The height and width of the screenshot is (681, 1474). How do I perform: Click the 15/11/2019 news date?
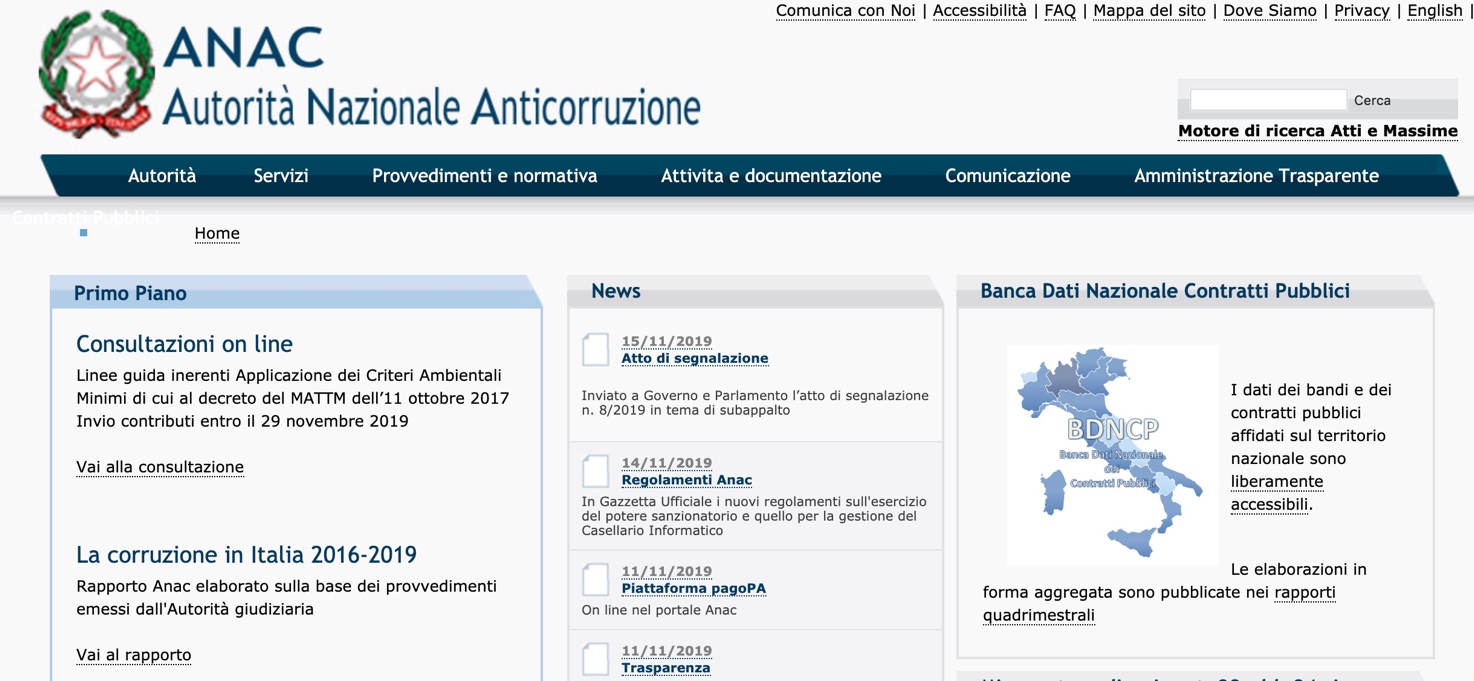tap(667, 341)
